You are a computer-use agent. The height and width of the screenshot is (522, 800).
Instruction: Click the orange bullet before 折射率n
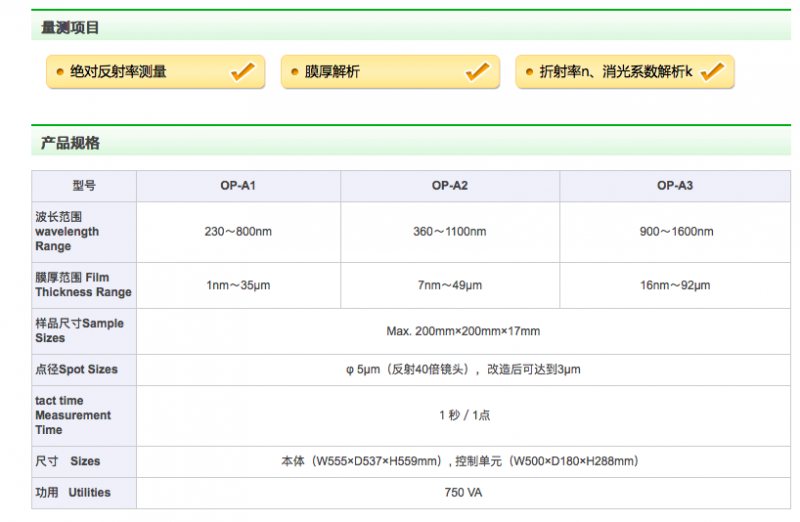(529, 72)
